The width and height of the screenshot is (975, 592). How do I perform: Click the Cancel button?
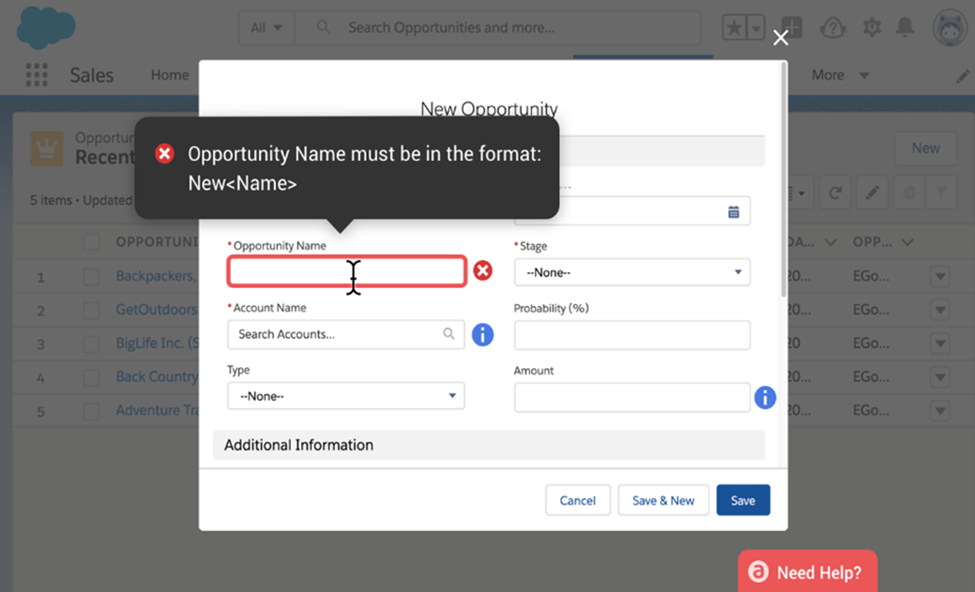(x=577, y=500)
